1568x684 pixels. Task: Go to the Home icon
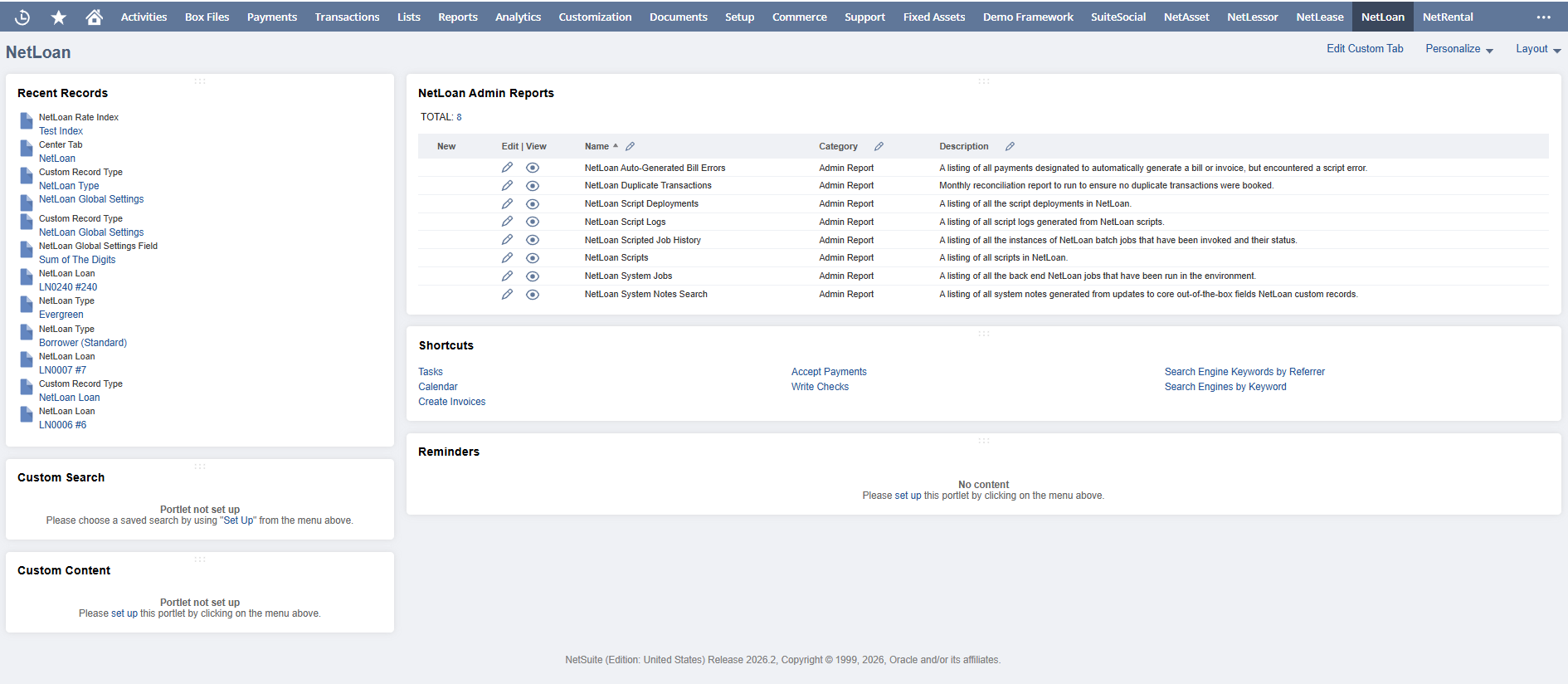(95, 17)
